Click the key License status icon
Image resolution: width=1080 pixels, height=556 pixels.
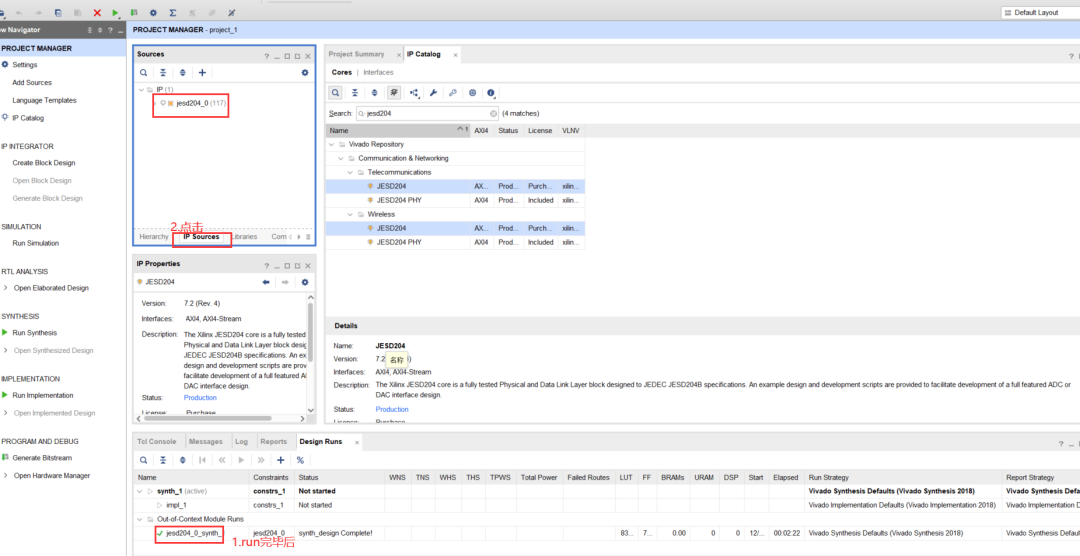click(453, 92)
